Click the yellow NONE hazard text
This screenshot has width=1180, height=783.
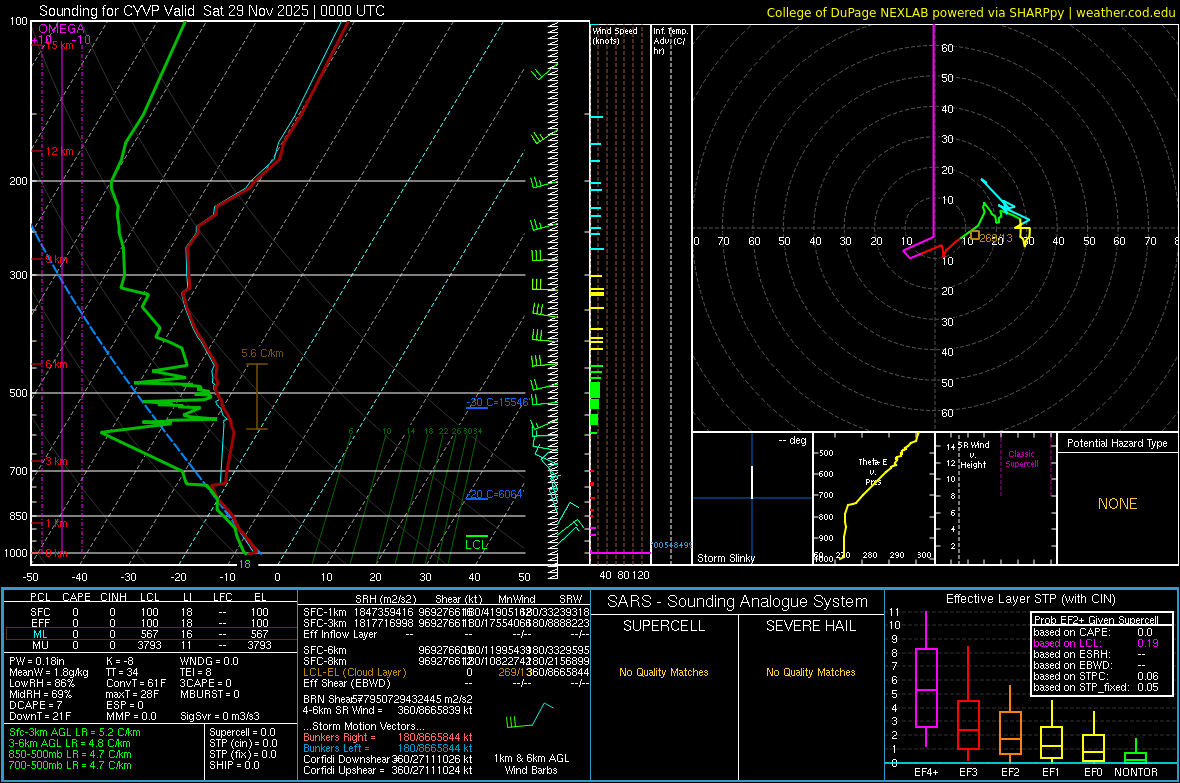[1117, 504]
